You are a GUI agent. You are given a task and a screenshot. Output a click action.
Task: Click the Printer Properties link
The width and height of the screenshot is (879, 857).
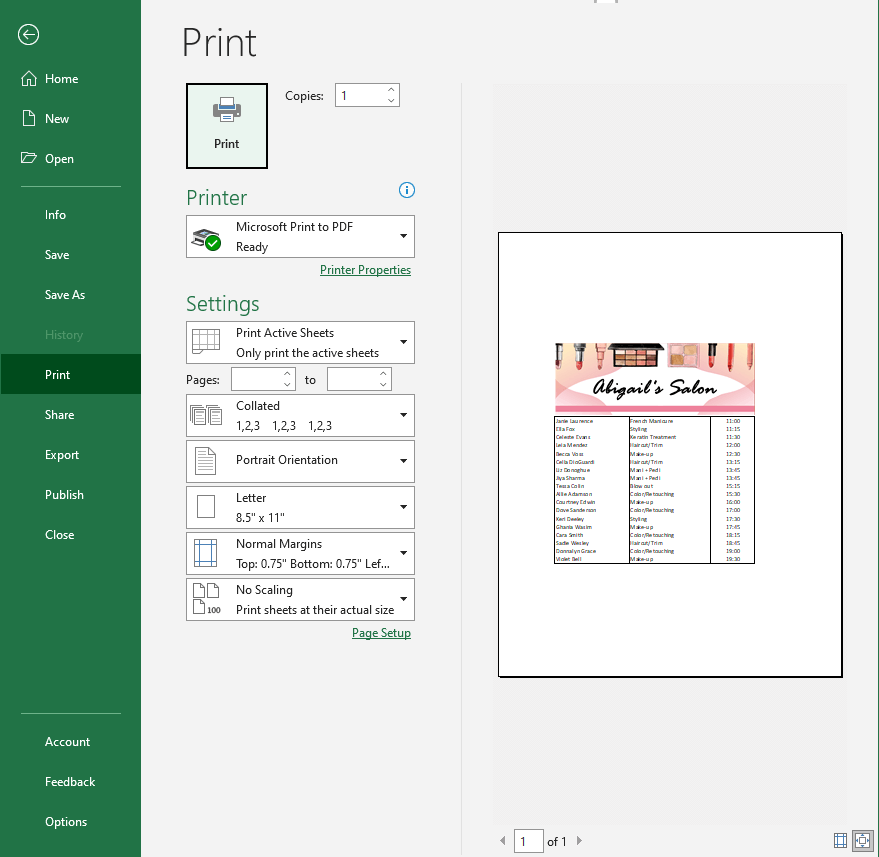click(x=365, y=269)
